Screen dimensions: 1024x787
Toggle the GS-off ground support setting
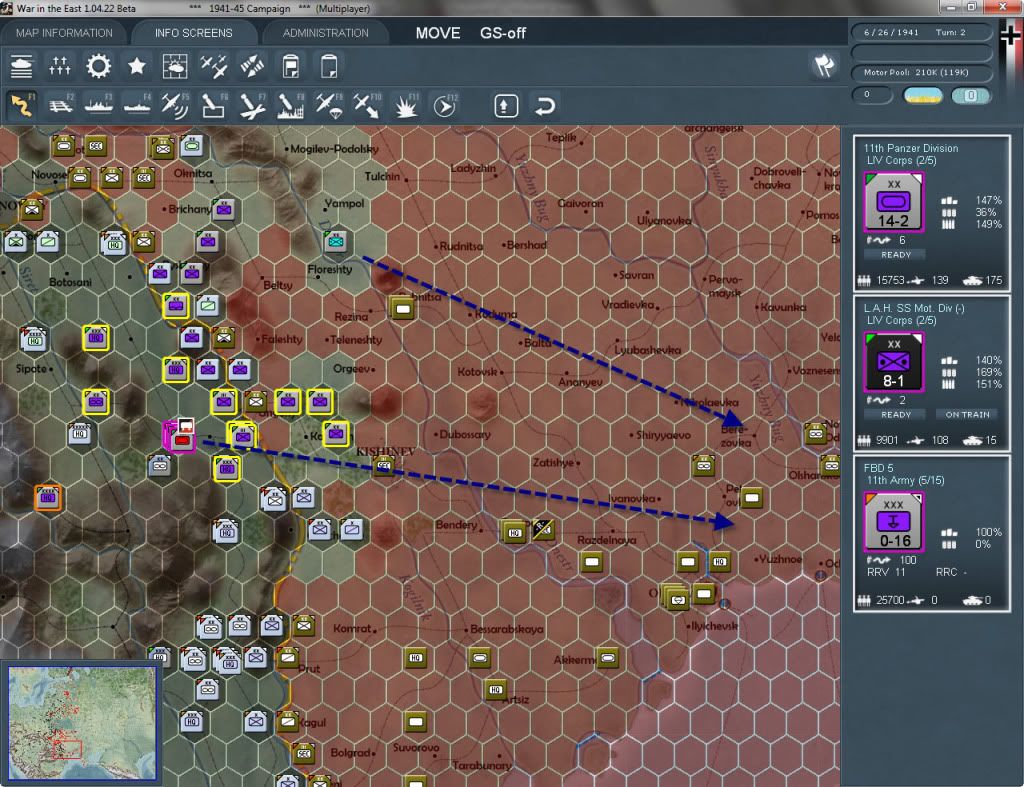503,33
